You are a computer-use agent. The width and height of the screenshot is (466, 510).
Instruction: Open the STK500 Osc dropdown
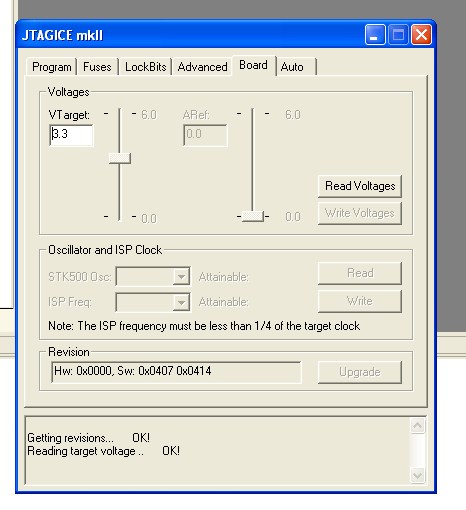(x=153, y=276)
